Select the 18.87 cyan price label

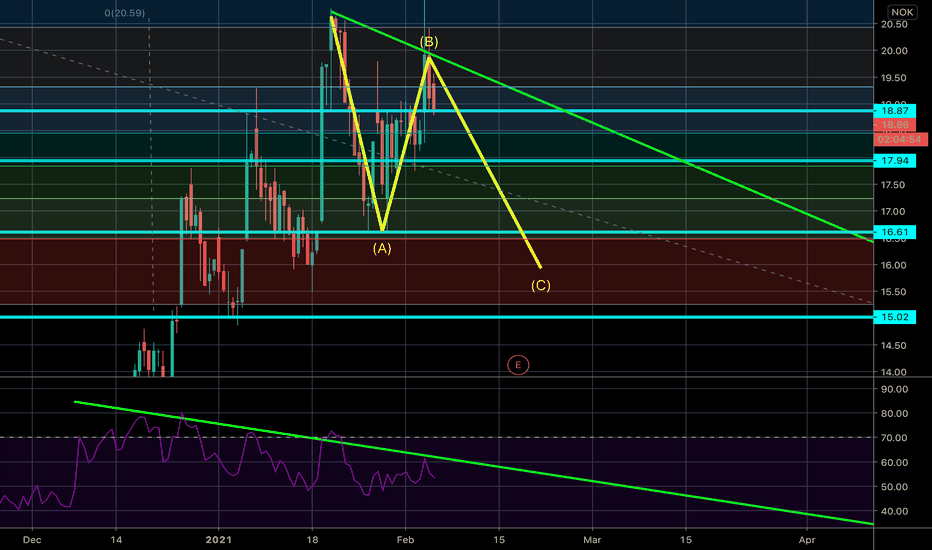click(895, 111)
